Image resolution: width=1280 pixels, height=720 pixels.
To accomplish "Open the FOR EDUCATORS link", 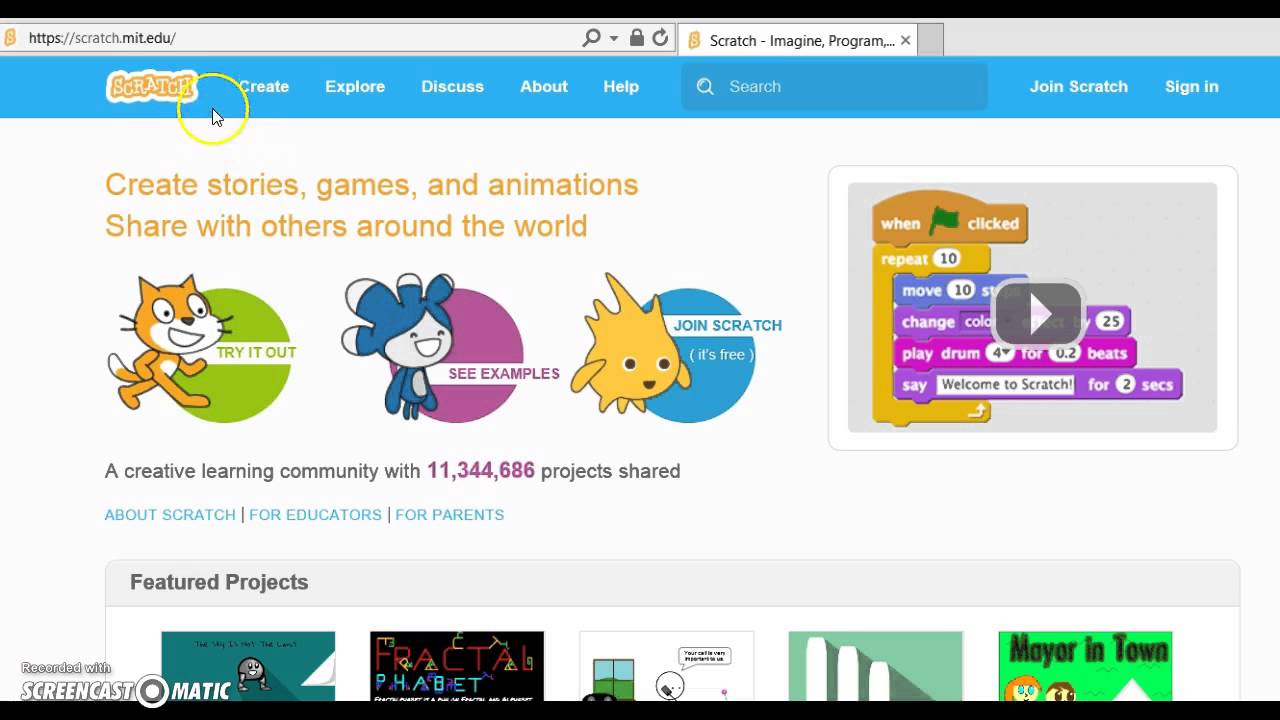I will [x=315, y=515].
